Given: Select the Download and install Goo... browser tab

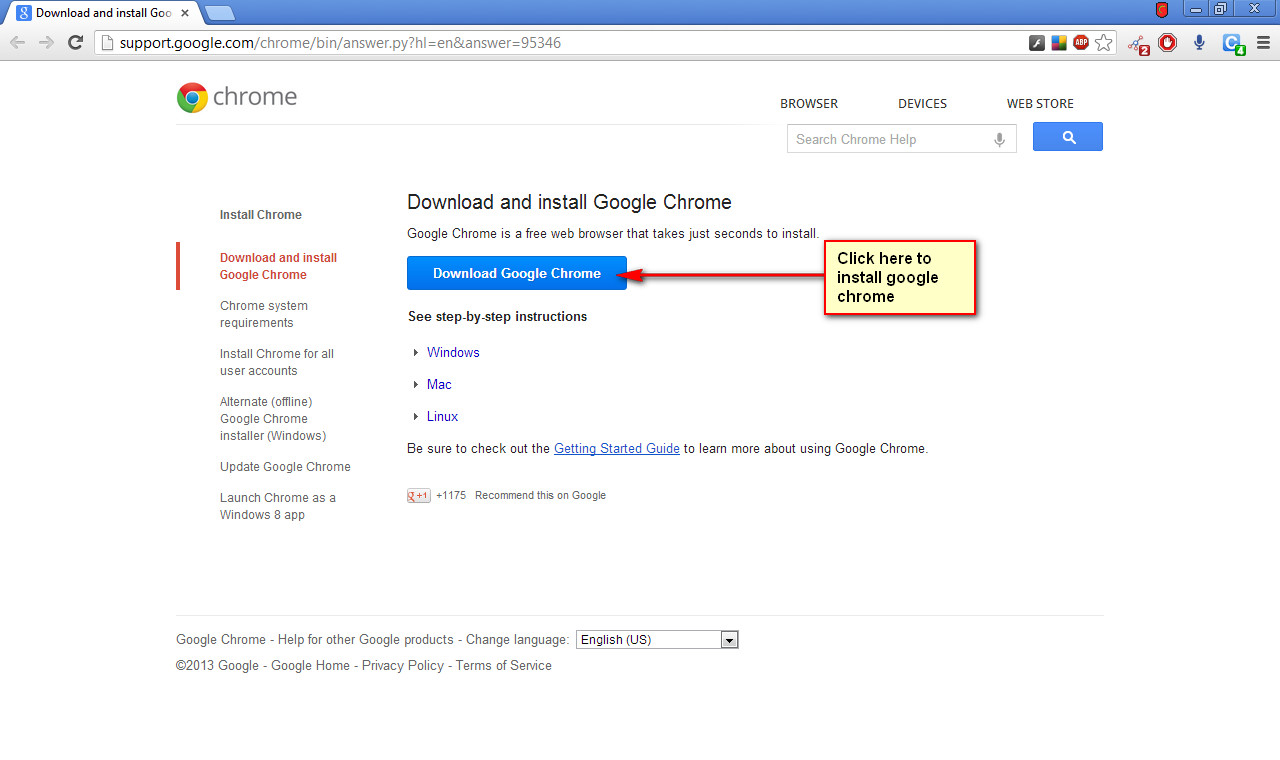Looking at the screenshot, I should [103, 13].
